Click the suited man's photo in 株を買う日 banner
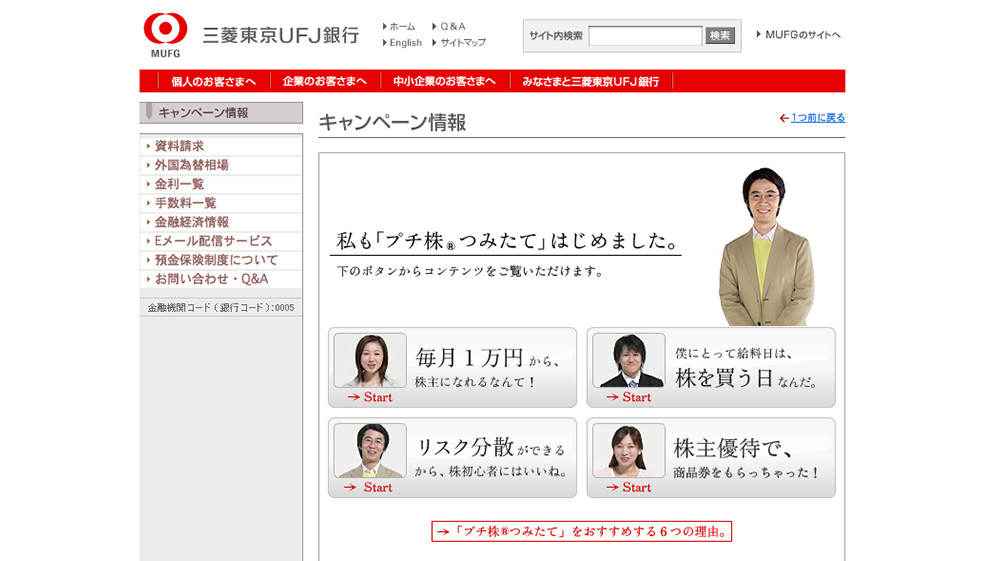Screen dimensions: 999x561 point(629,360)
